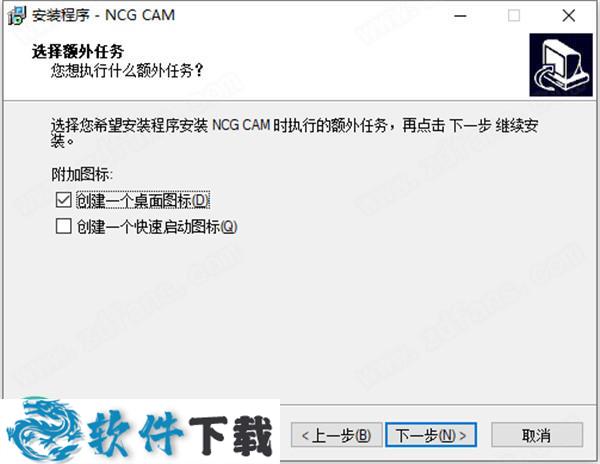Click the greyed-out maximize button
Viewport: 600px width, 464px height.
514,16
